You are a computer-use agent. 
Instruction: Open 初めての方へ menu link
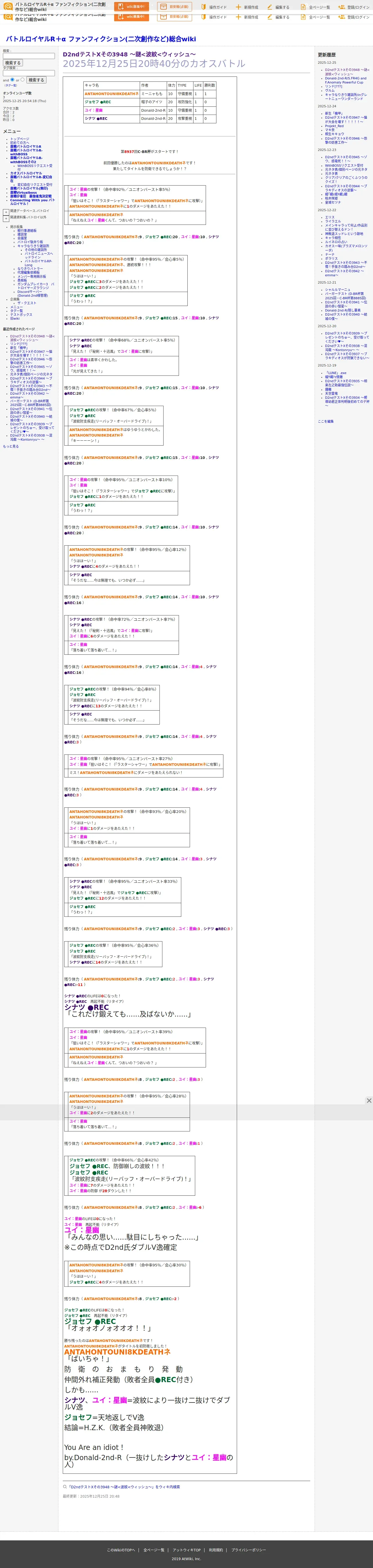(19, 143)
